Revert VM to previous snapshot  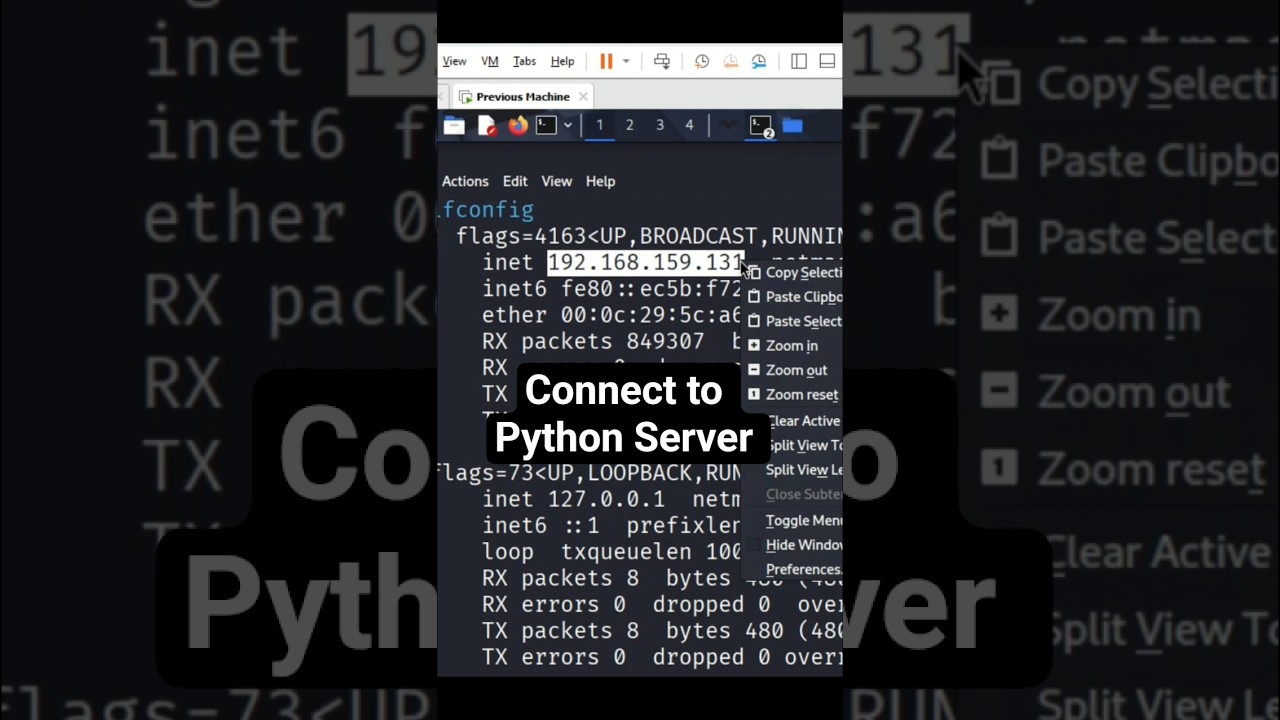[730, 61]
